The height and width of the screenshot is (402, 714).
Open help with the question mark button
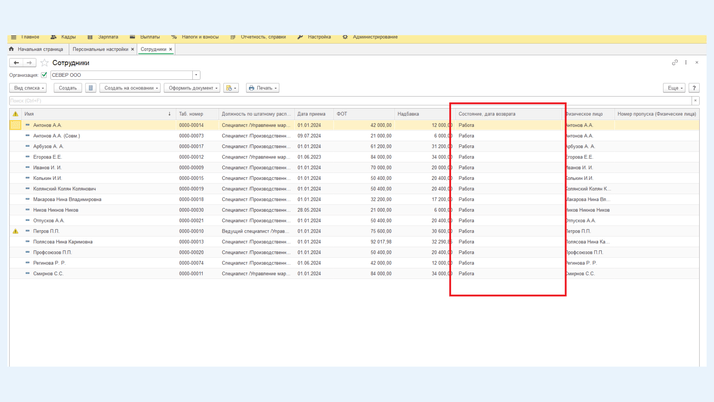694,88
